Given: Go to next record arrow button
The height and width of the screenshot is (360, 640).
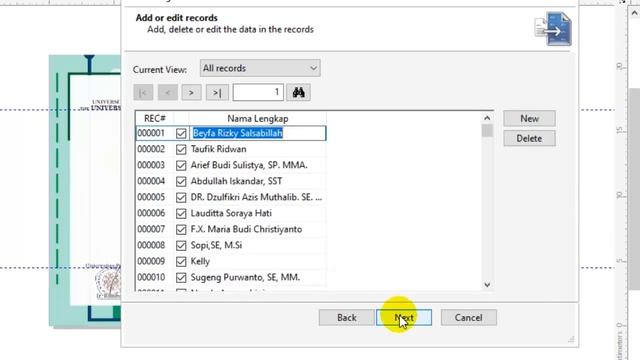Looking at the screenshot, I should pyautogui.click(x=191, y=93).
